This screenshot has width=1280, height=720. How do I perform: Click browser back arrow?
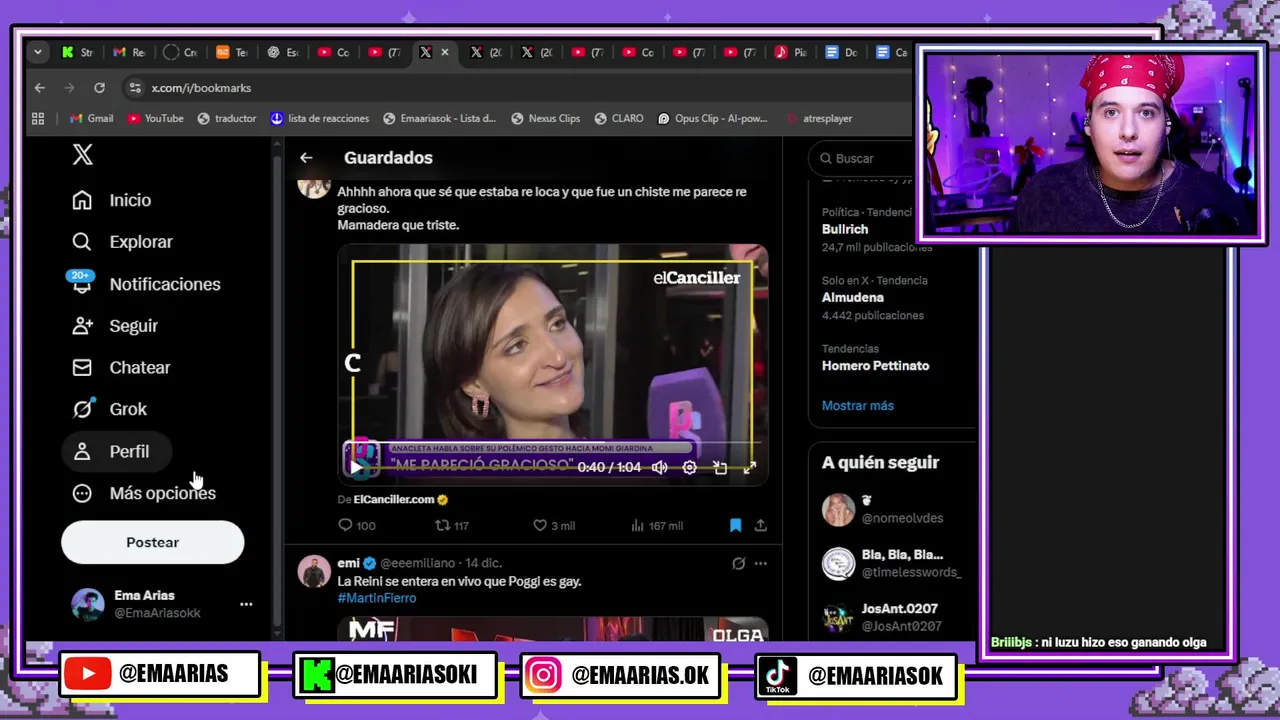[40, 88]
